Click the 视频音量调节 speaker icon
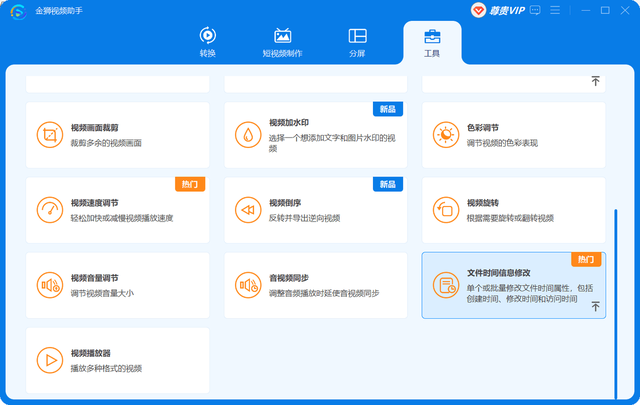This screenshot has height=405, width=640. (50, 285)
